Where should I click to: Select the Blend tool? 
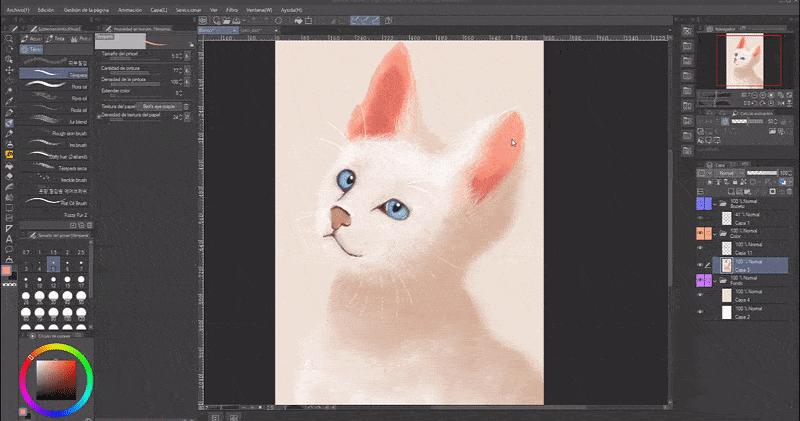(9, 187)
